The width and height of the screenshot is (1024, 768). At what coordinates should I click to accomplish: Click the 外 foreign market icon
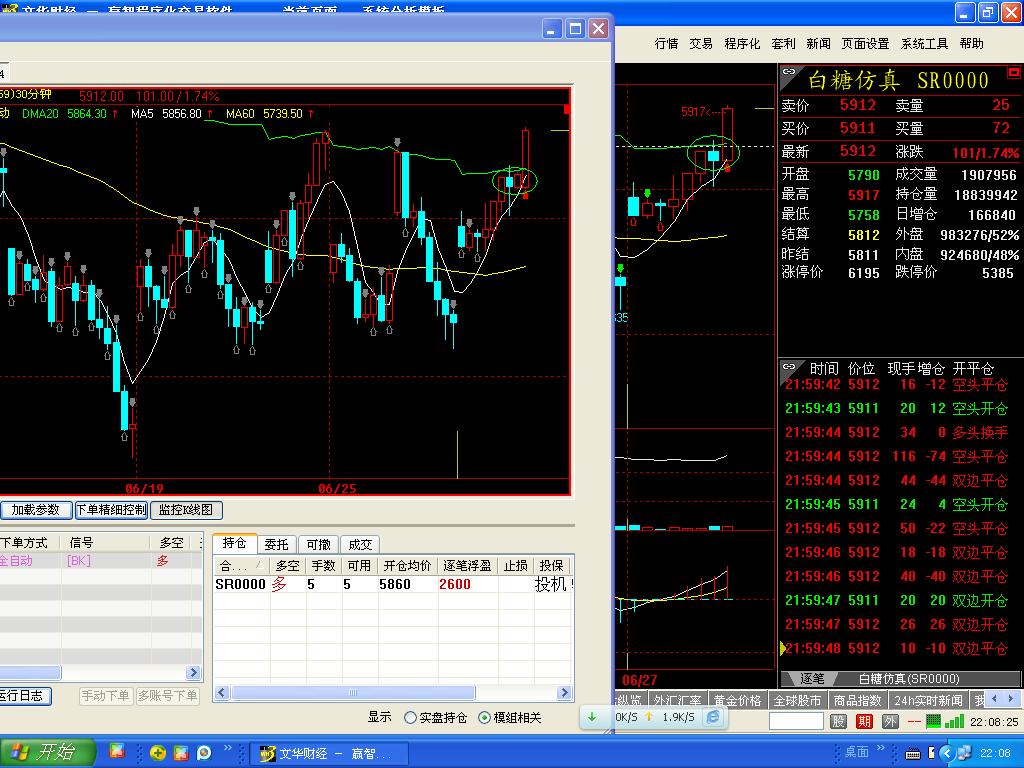click(x=889, y=721)
